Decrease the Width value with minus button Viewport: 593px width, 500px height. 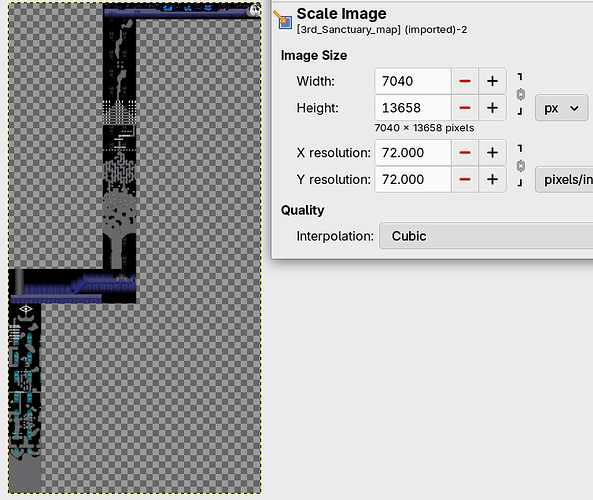(465, 81)
